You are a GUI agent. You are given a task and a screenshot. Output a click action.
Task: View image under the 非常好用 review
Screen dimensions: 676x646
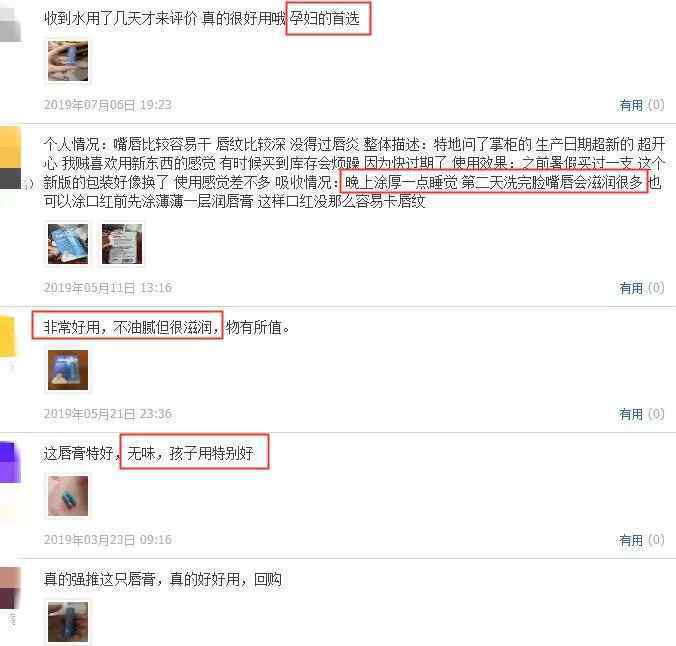[x=68, y=370]
